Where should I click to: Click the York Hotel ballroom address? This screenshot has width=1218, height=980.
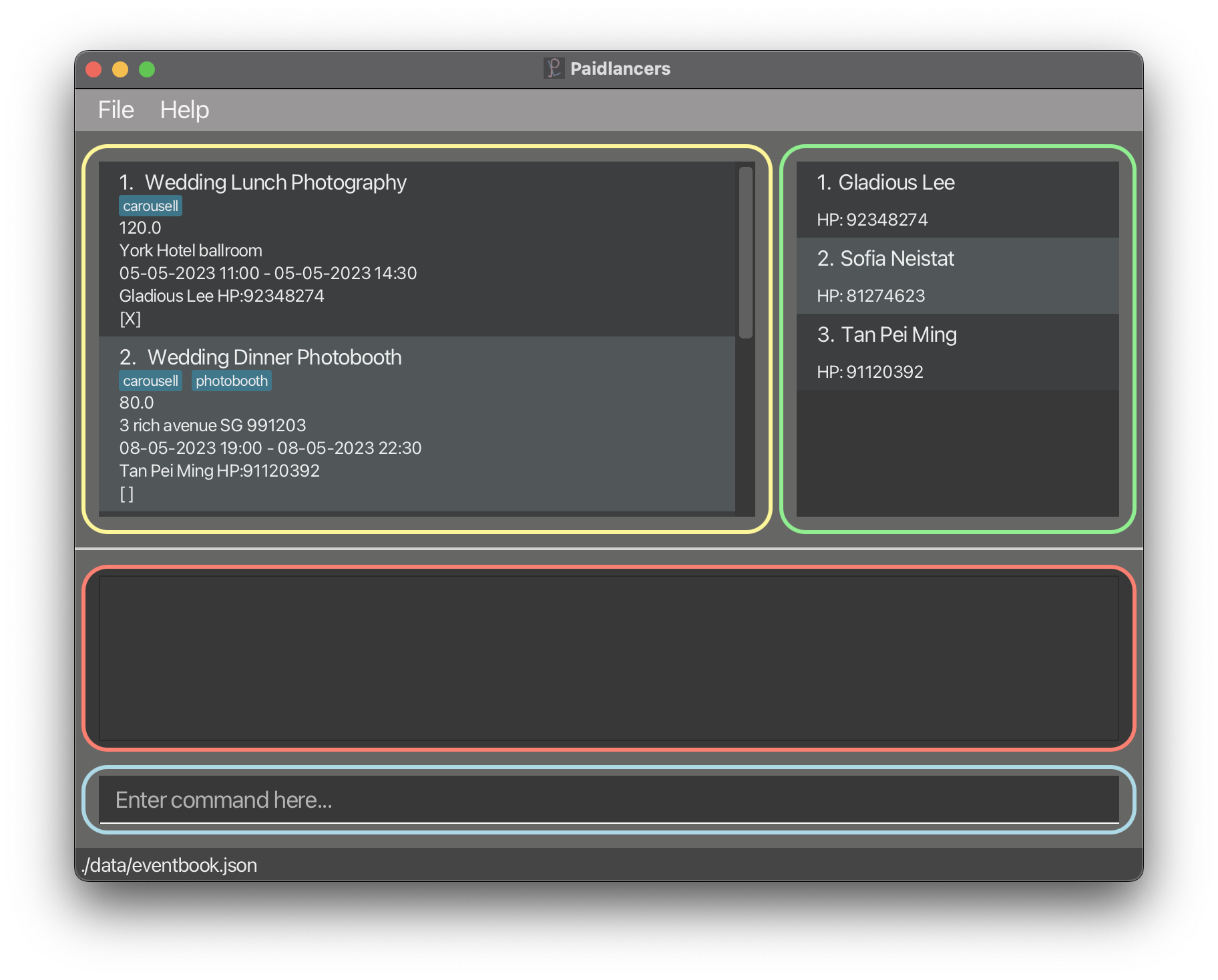coord(191,250)
